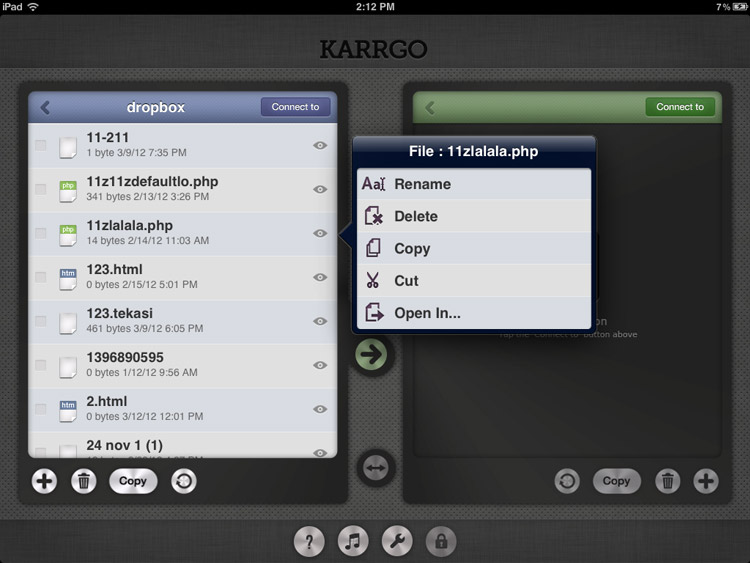Check the box next to 123.html

pos(41,277)
